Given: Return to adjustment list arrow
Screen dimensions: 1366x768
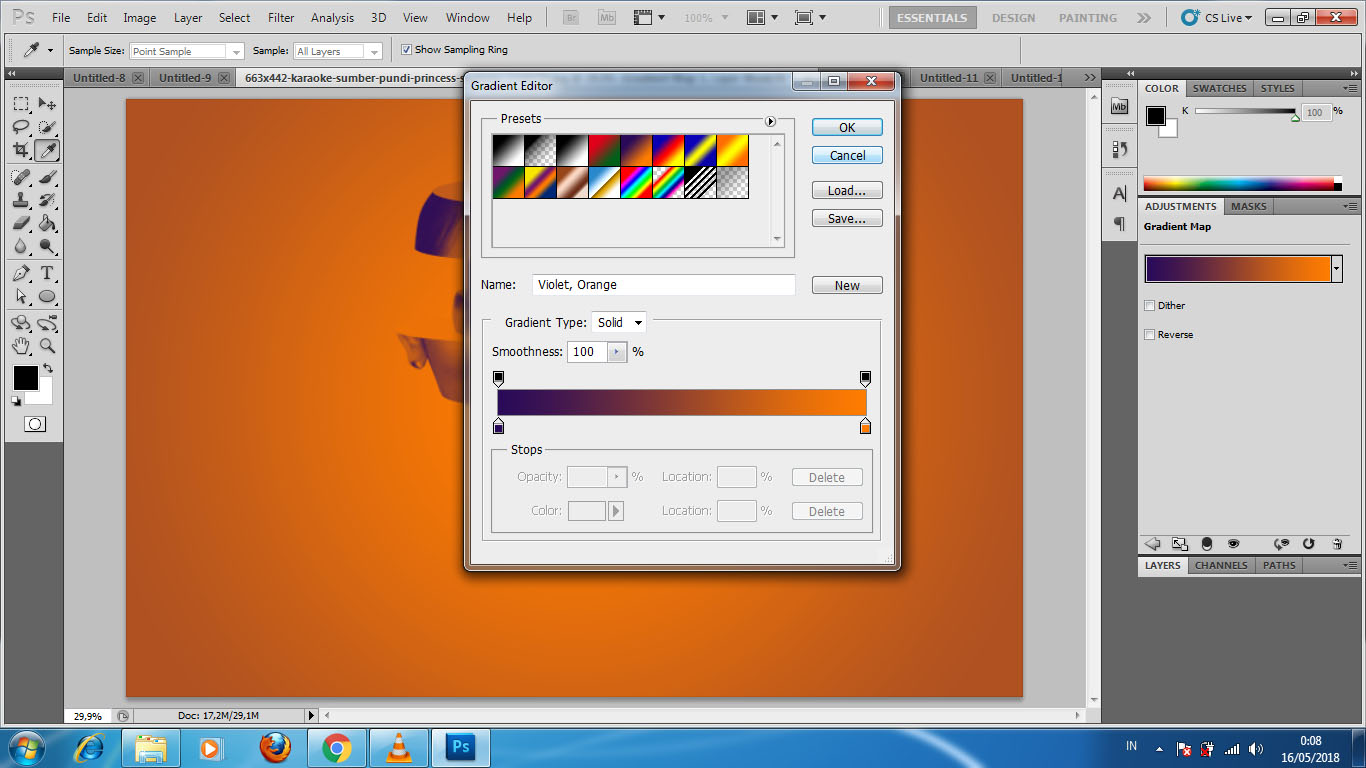Looking at the screenshot, I should click(x=1152, y=544).
